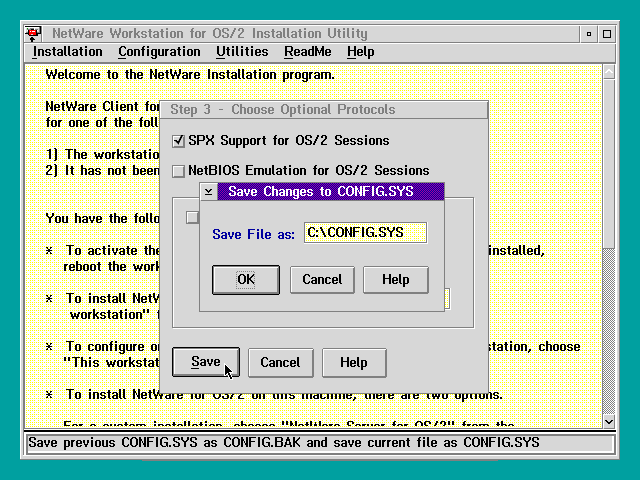Click scroll down arrow of main window
The height and width of the screenshot is (480, 640).
(x=609, y=422)
